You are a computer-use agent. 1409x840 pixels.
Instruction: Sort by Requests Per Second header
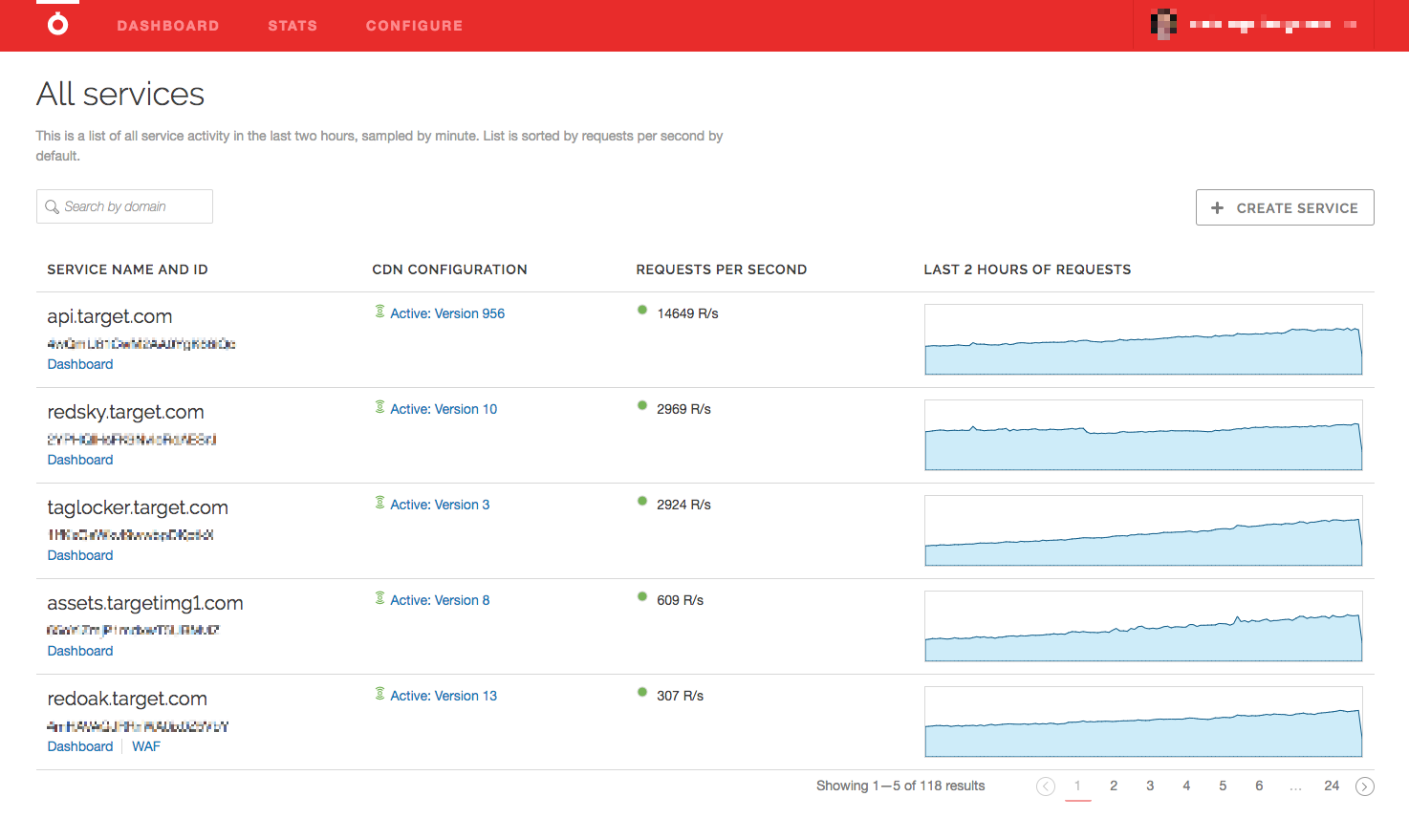coord(722,269)
